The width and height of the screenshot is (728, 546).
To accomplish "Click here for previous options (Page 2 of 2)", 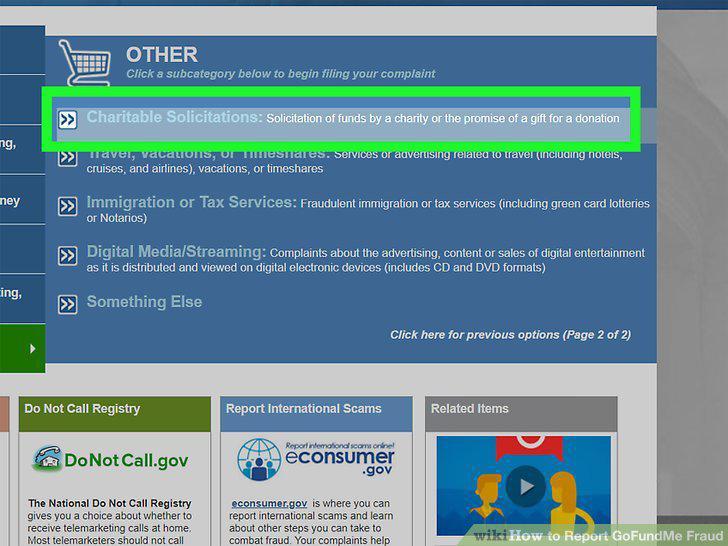I will click(x=510, y=335).
